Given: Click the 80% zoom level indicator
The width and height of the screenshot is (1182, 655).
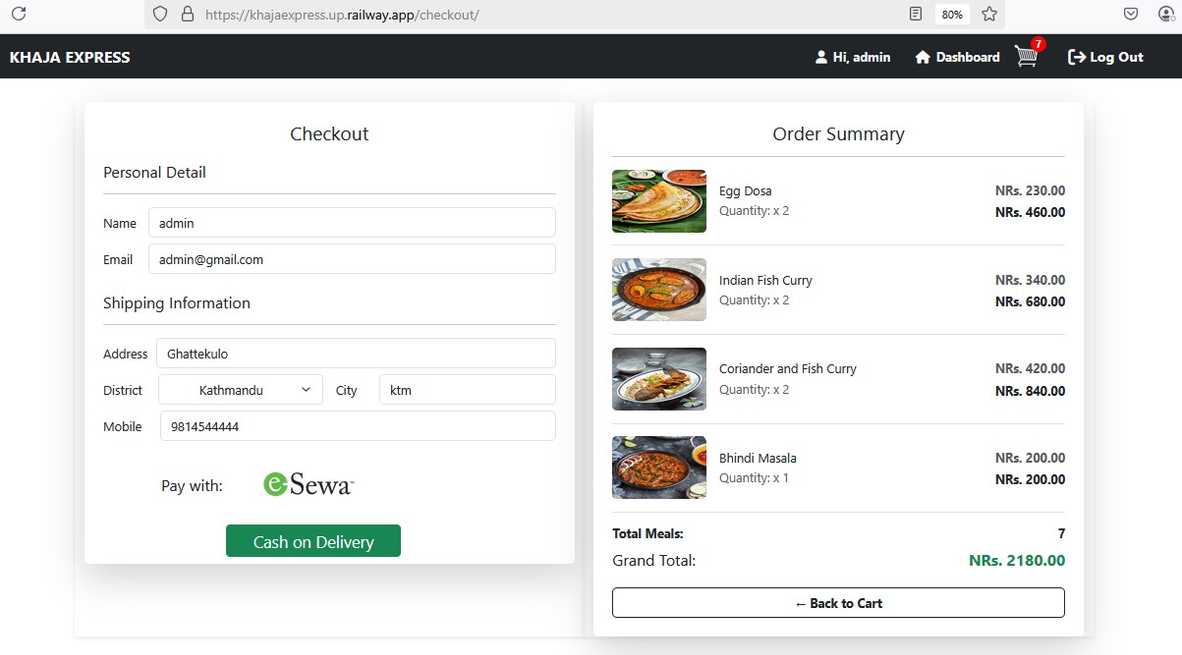Looking at the screenshot, I should [x=952, y=14].
